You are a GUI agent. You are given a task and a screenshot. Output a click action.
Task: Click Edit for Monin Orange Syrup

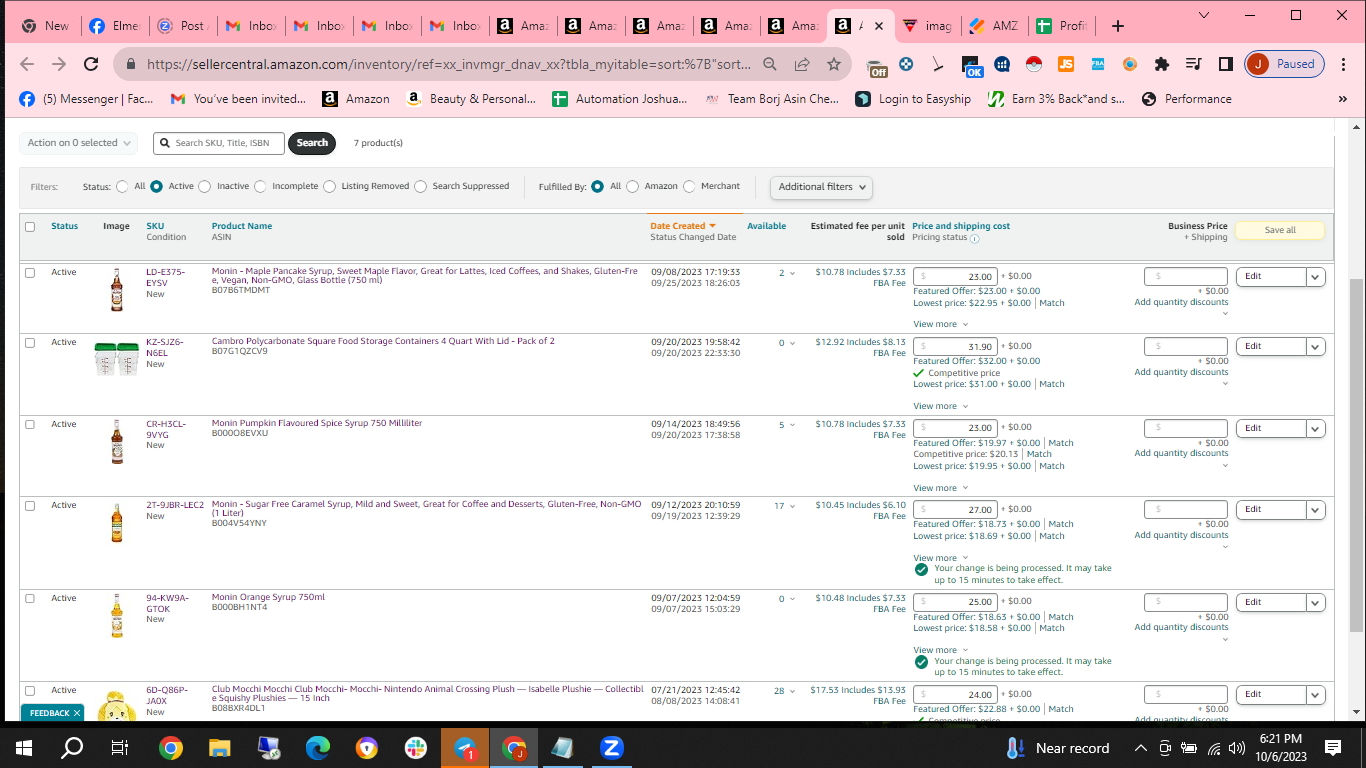tap(1271, 602)
